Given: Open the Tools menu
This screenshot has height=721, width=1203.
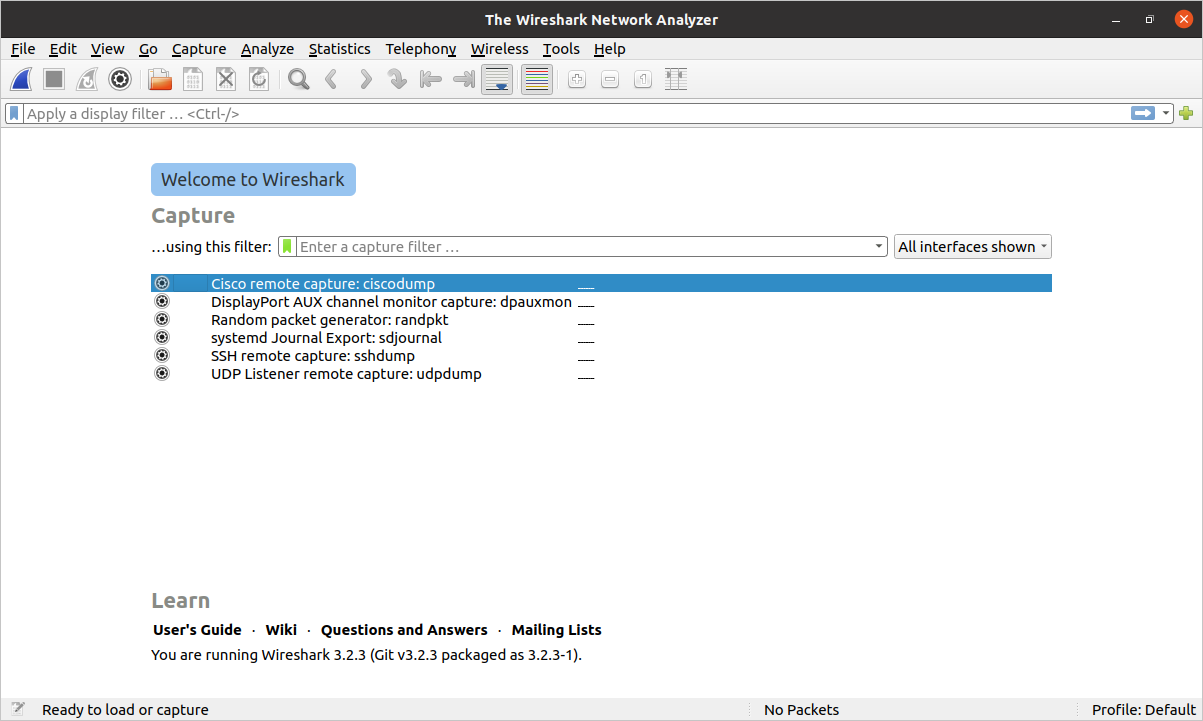Looking at the screenshot, I should [x=561, y=49].
